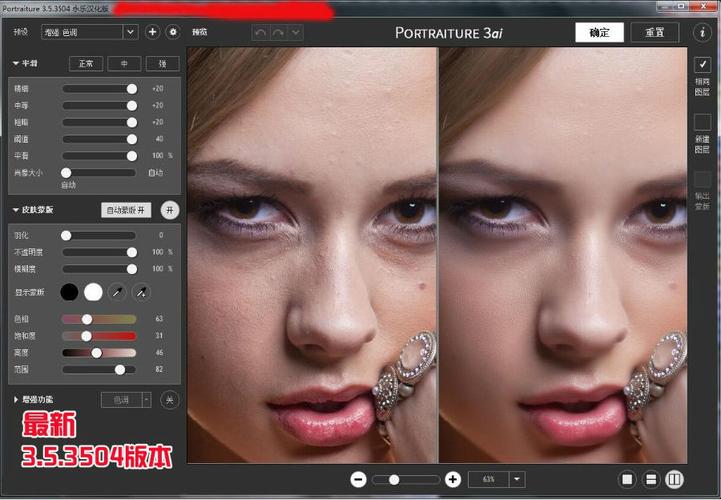Screen dimensions: 721x500
Task: Select the first mask eyedropper tool
Action: pyautogui.click(x=117, y=292)
